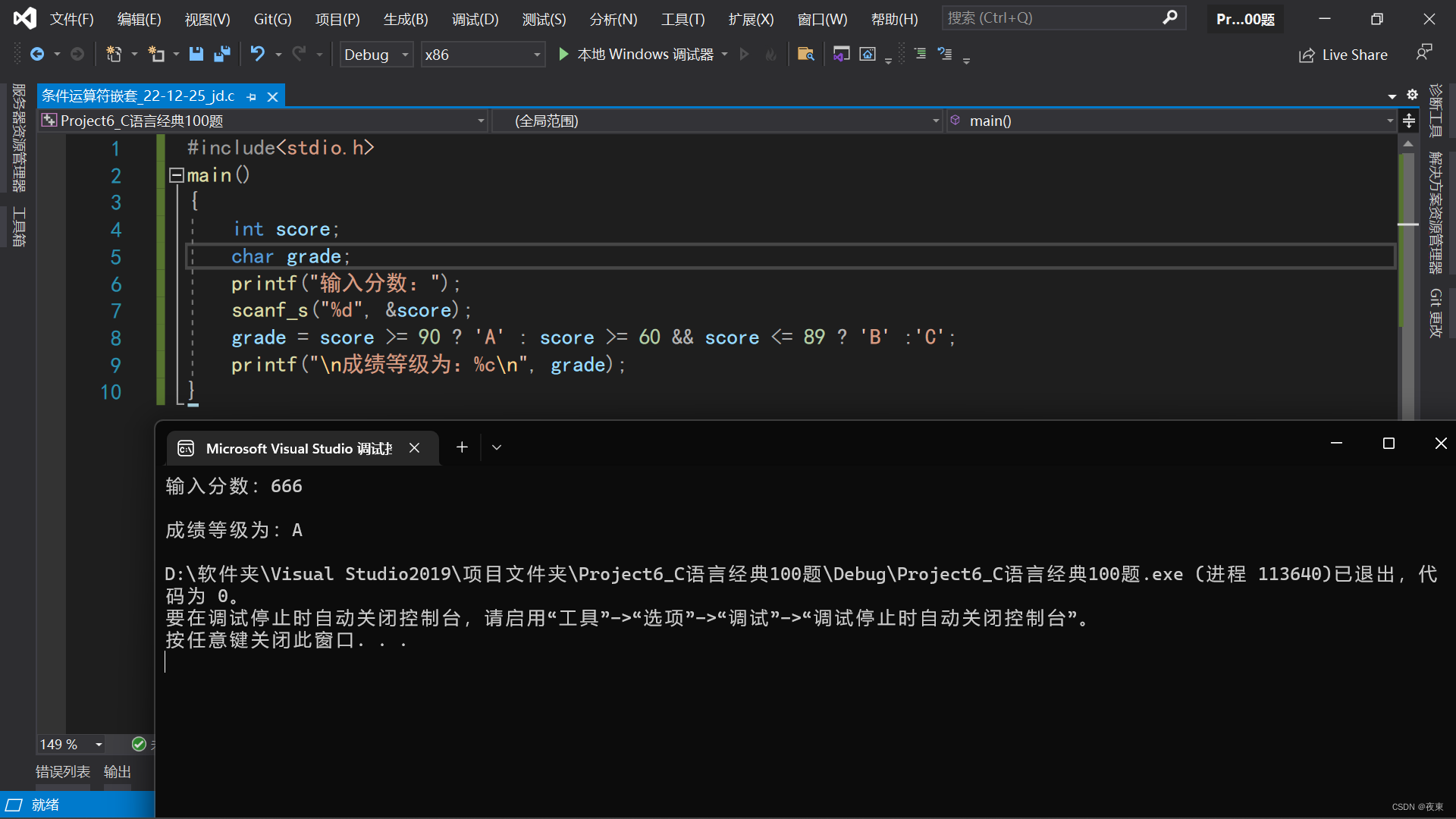Open the 调试(D) menu
The width and height of the screenshot is (1456, 819).
coord(475,19)
